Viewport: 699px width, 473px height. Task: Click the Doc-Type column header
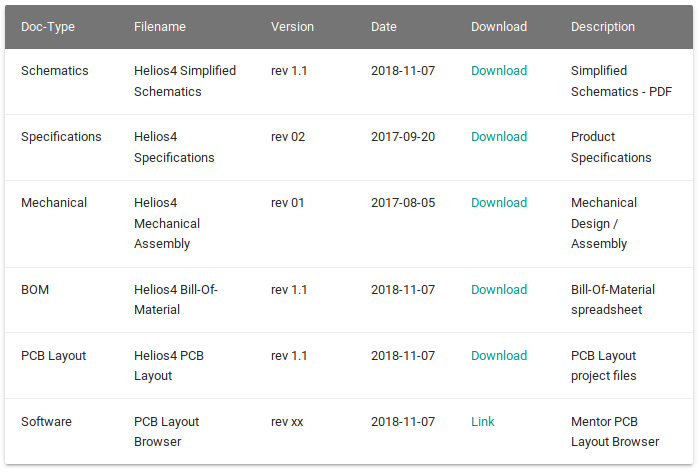[48, 27]
